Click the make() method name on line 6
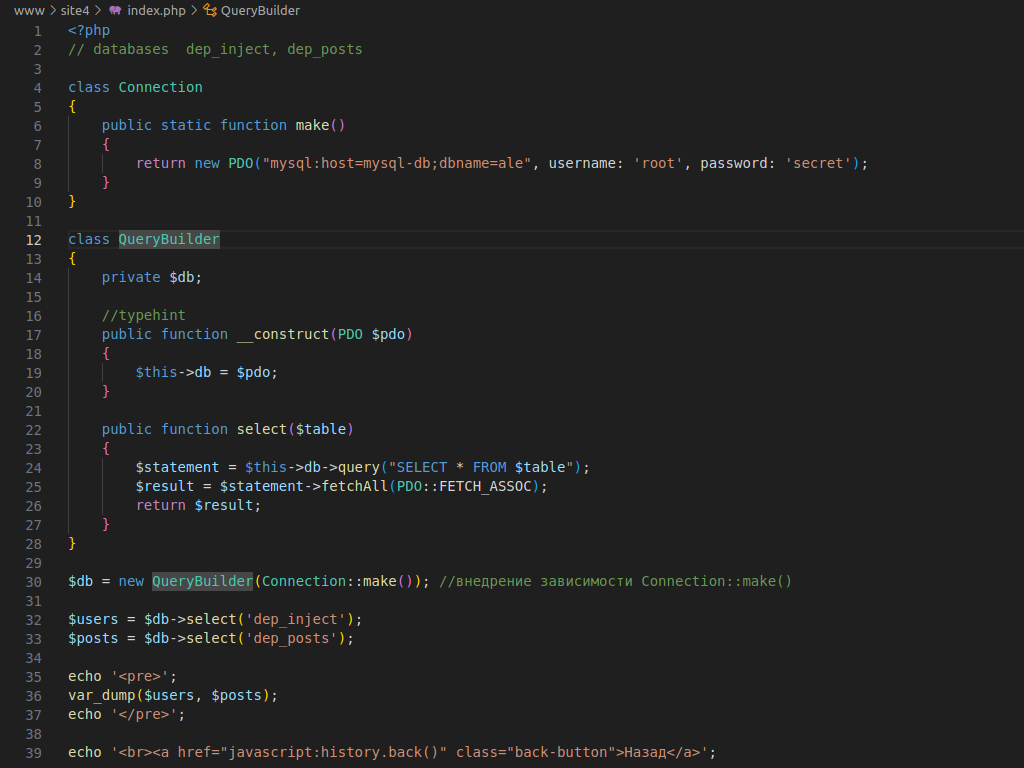Screen dimensions: 1024x768 (312, 125)
